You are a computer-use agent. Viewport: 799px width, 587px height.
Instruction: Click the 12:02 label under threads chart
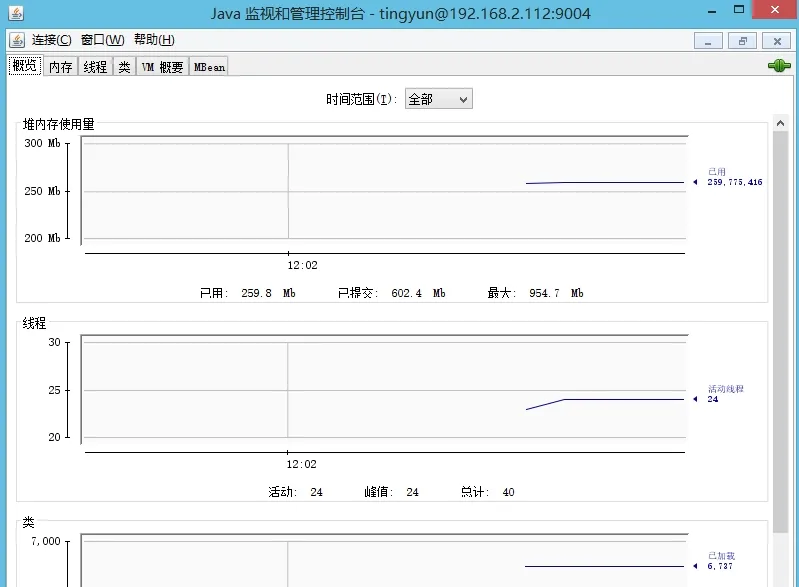pyautogui.click(x=301, y=464)
